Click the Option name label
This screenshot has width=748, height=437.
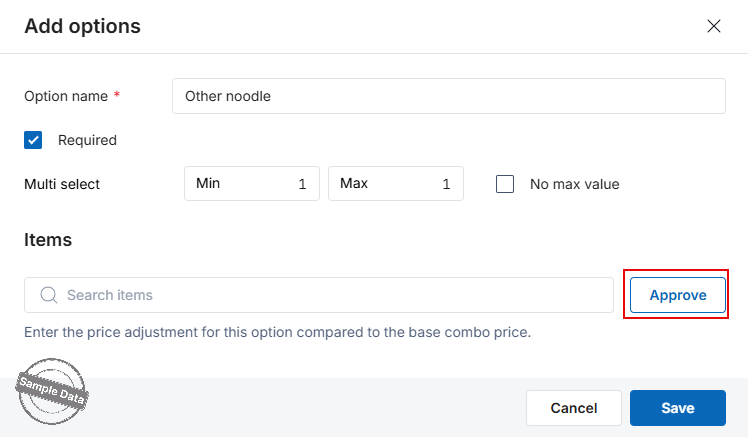(66, 96)
